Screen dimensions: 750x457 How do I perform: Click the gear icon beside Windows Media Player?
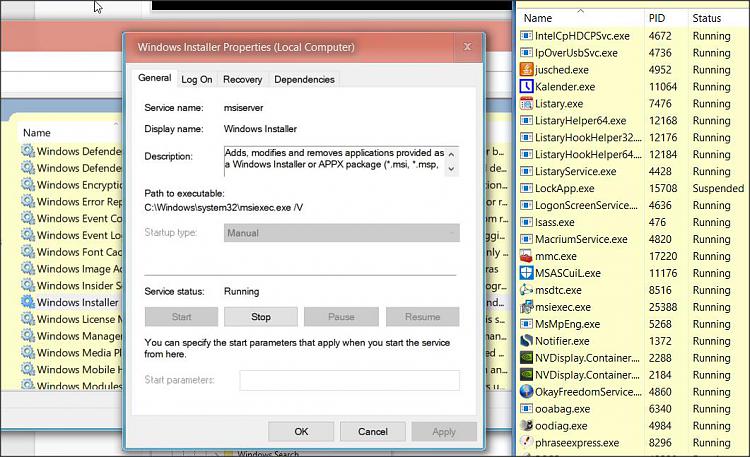[x=28, y=352]
